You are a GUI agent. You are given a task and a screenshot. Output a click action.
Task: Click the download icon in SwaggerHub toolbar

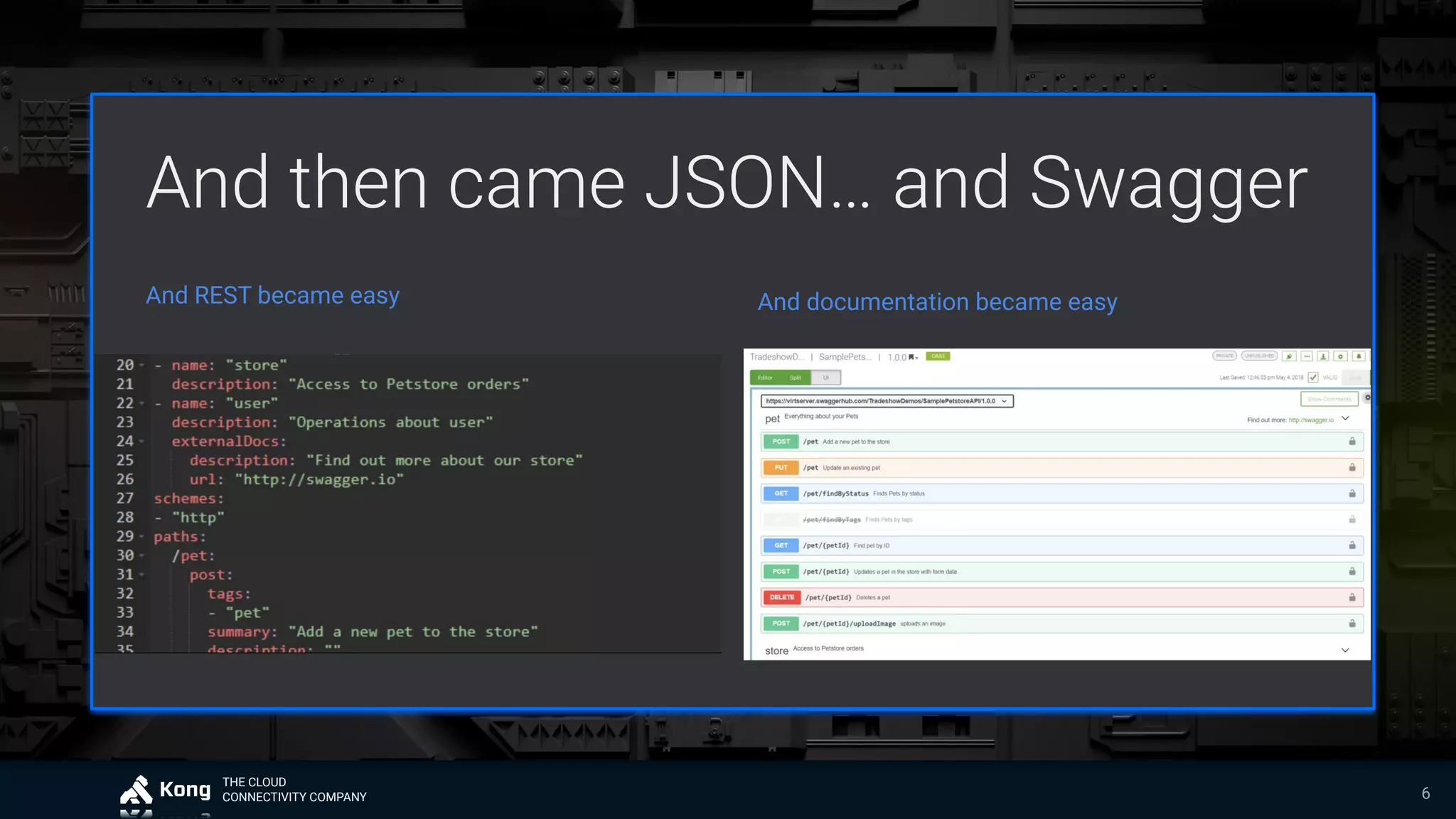(1323, 356)
